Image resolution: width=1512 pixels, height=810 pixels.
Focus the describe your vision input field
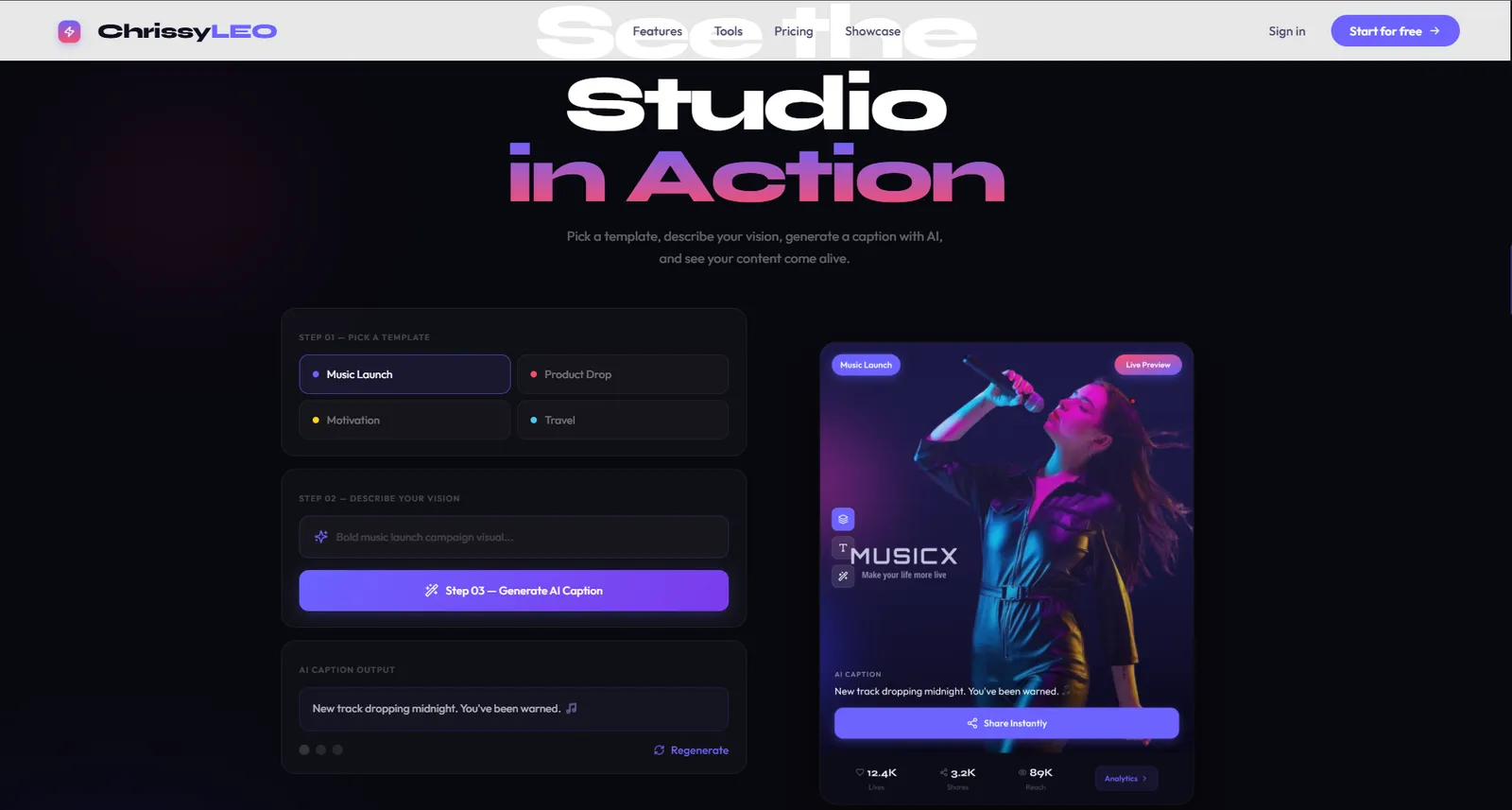pos(514,537)
